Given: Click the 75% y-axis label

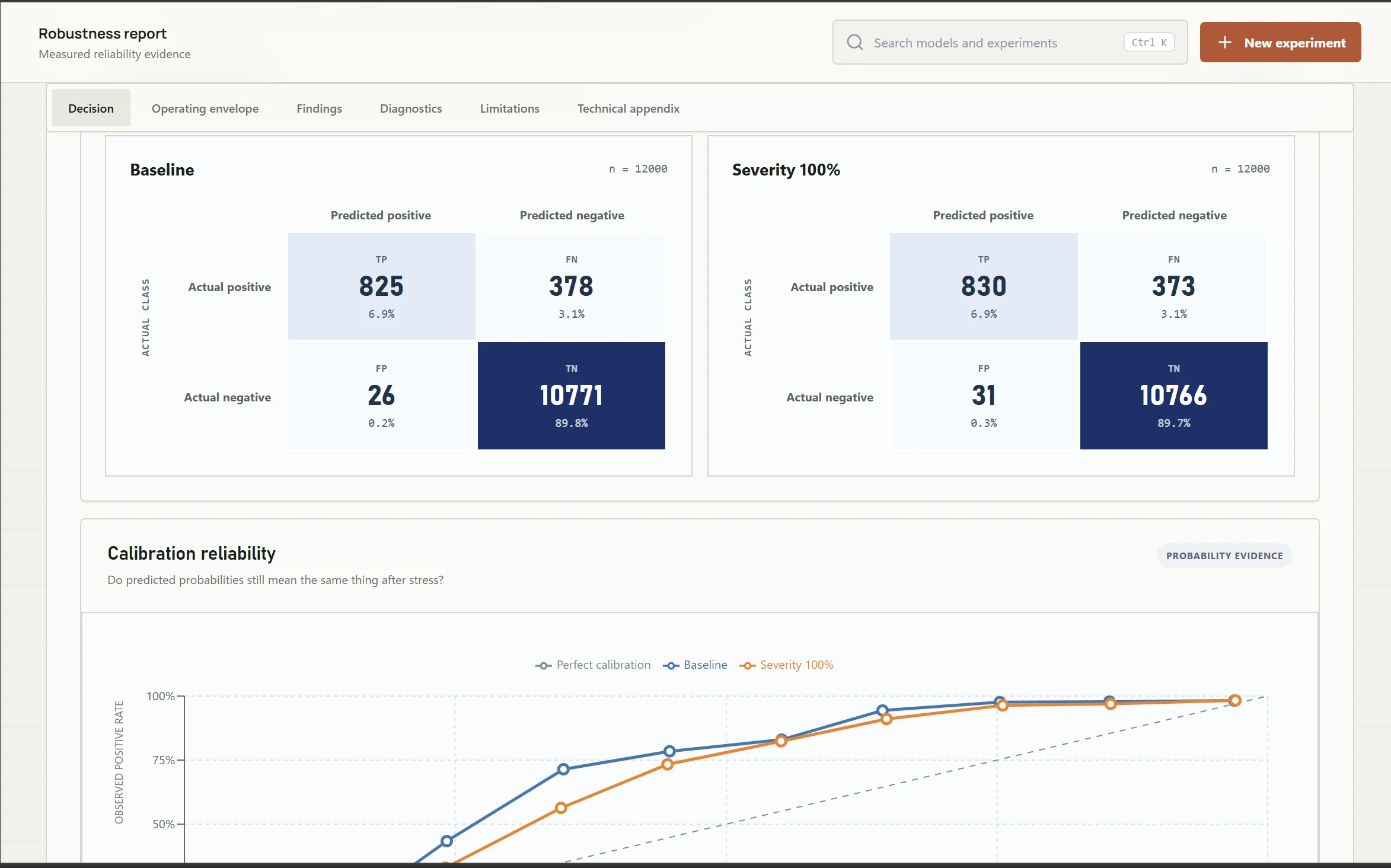Looking at the screenshot, I should [164, 760].
